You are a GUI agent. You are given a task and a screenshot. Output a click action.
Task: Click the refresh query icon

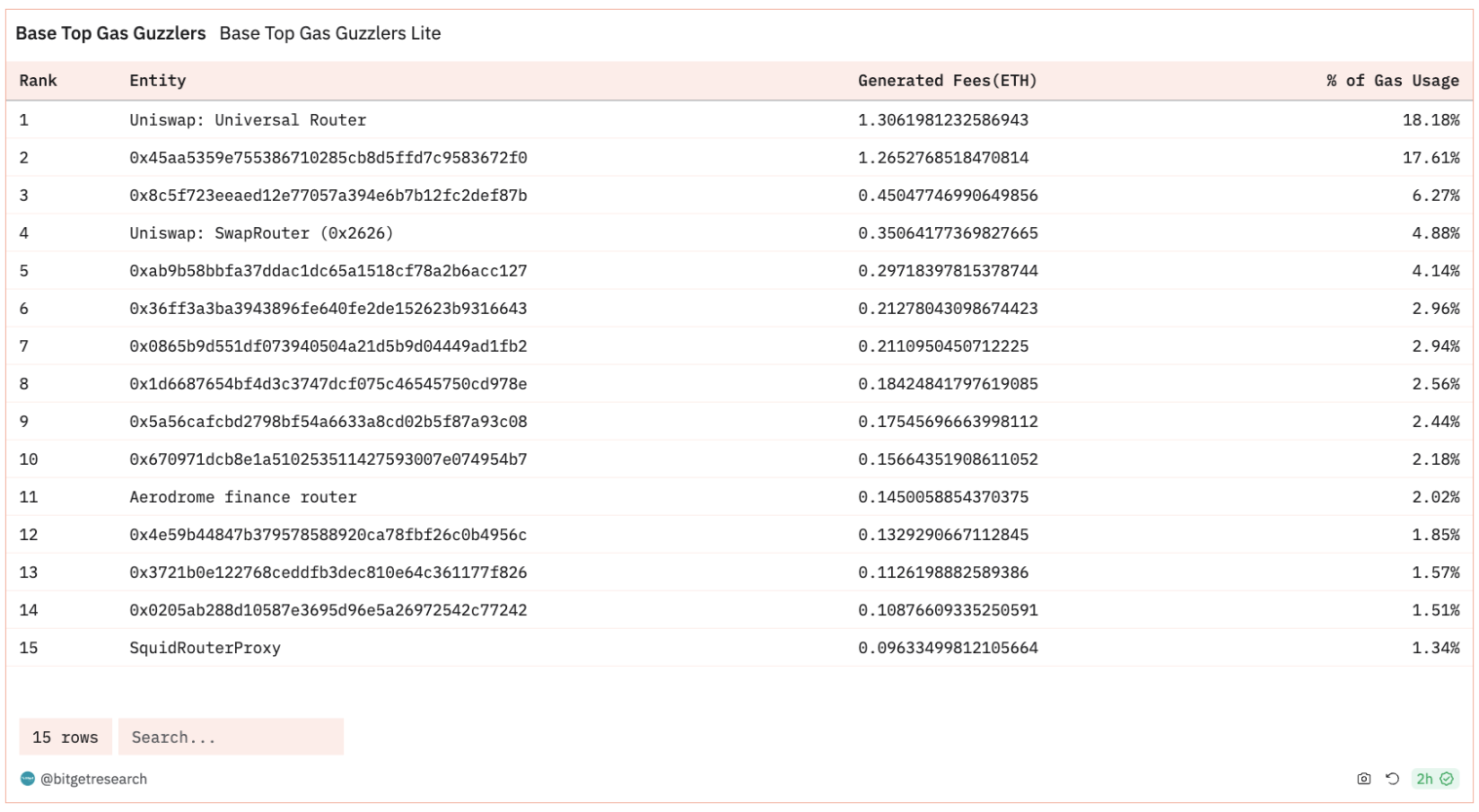1392,779
